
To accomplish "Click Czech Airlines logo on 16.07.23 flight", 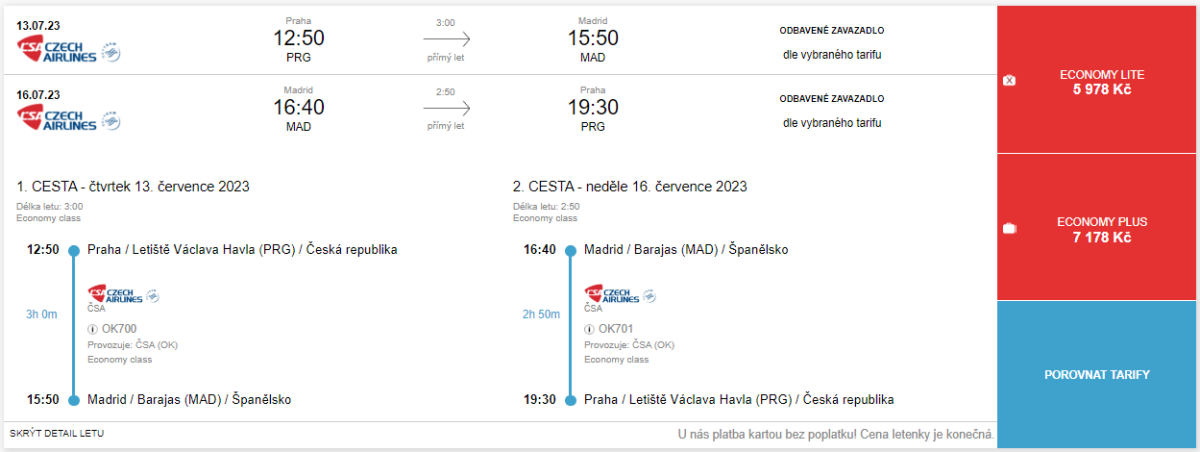I will pyautogui.click(x=58, y=119).
